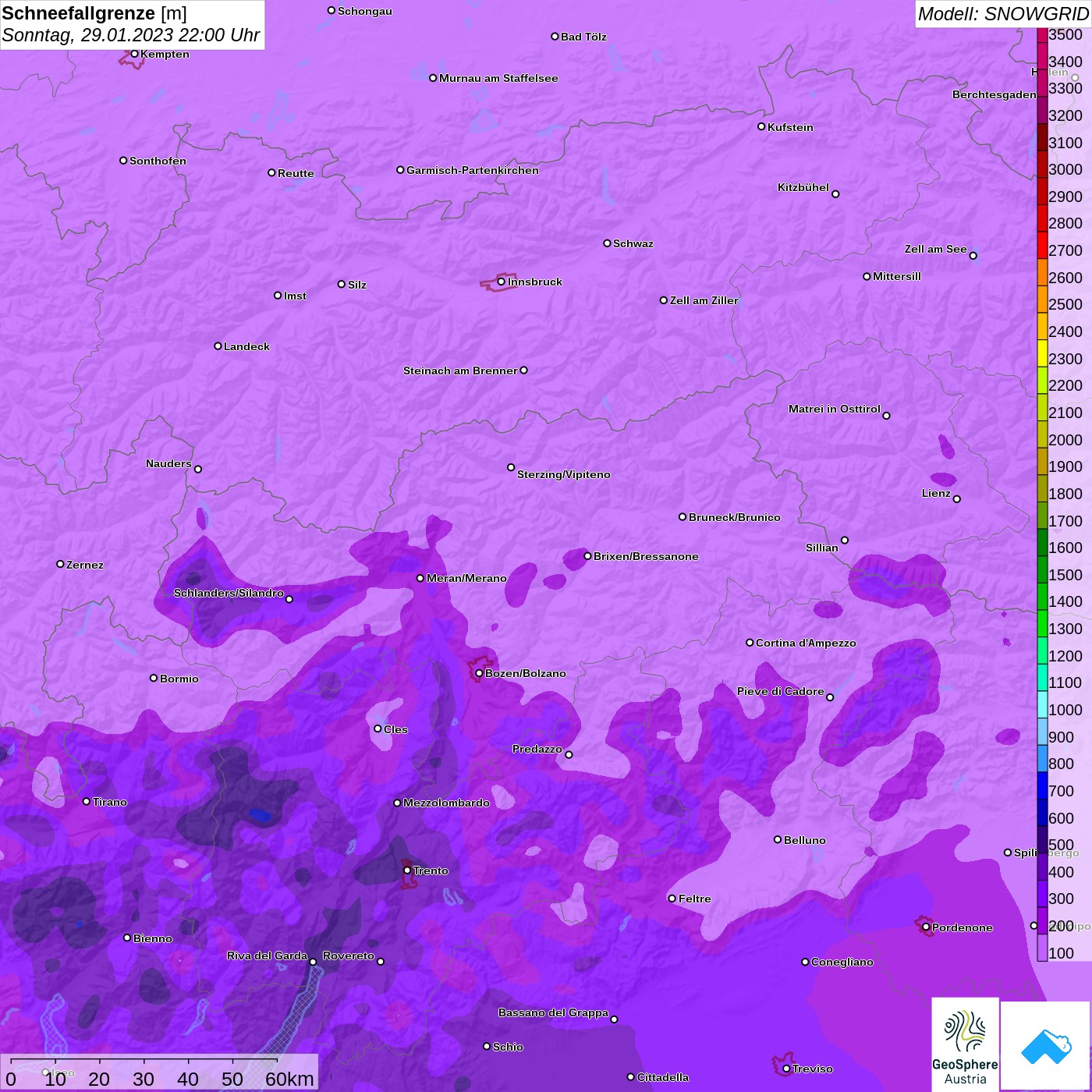
Task: Click the 2700 m red legend swatch
Action: click(1042, 245)
